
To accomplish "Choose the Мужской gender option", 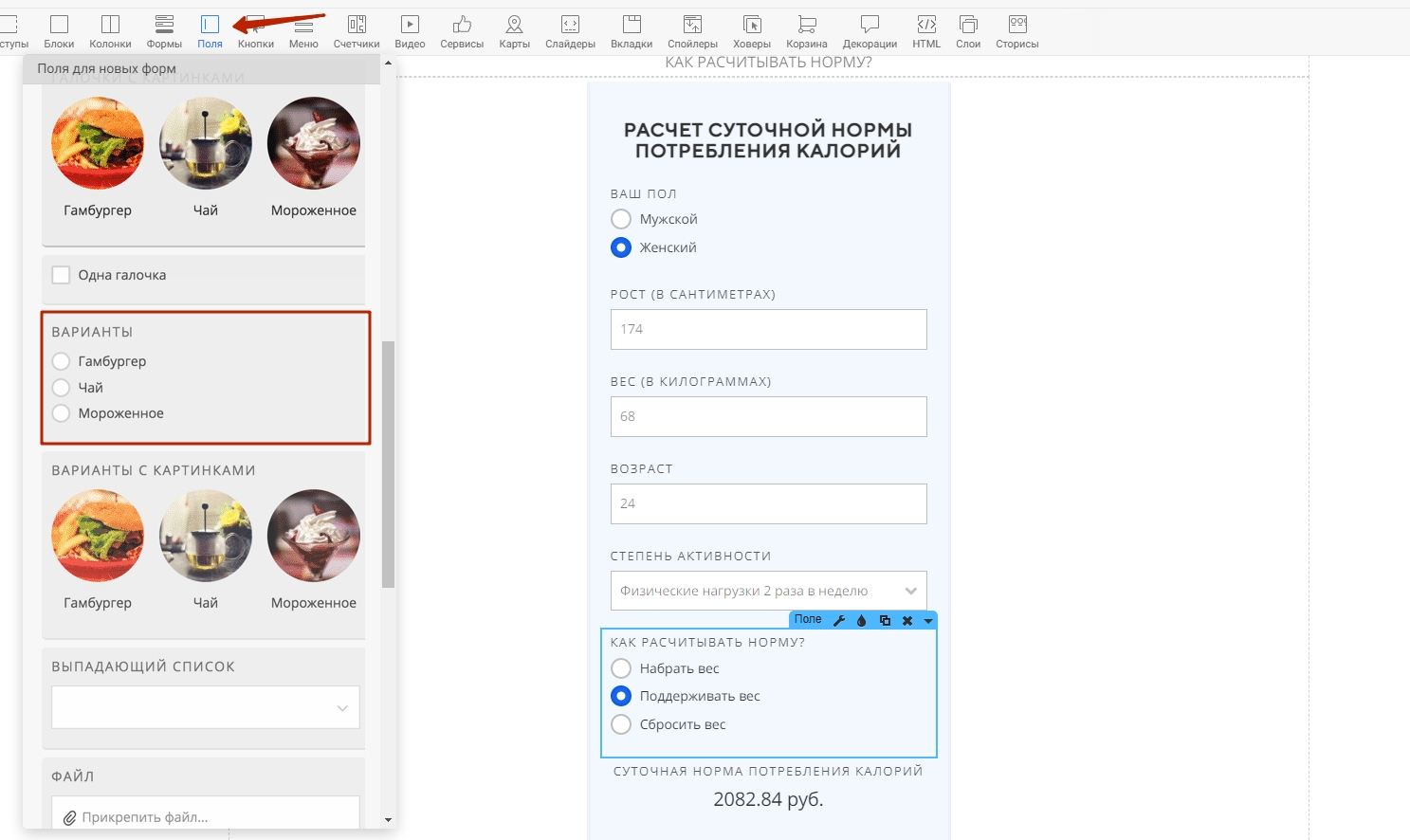I will click(x=621, y=219).
